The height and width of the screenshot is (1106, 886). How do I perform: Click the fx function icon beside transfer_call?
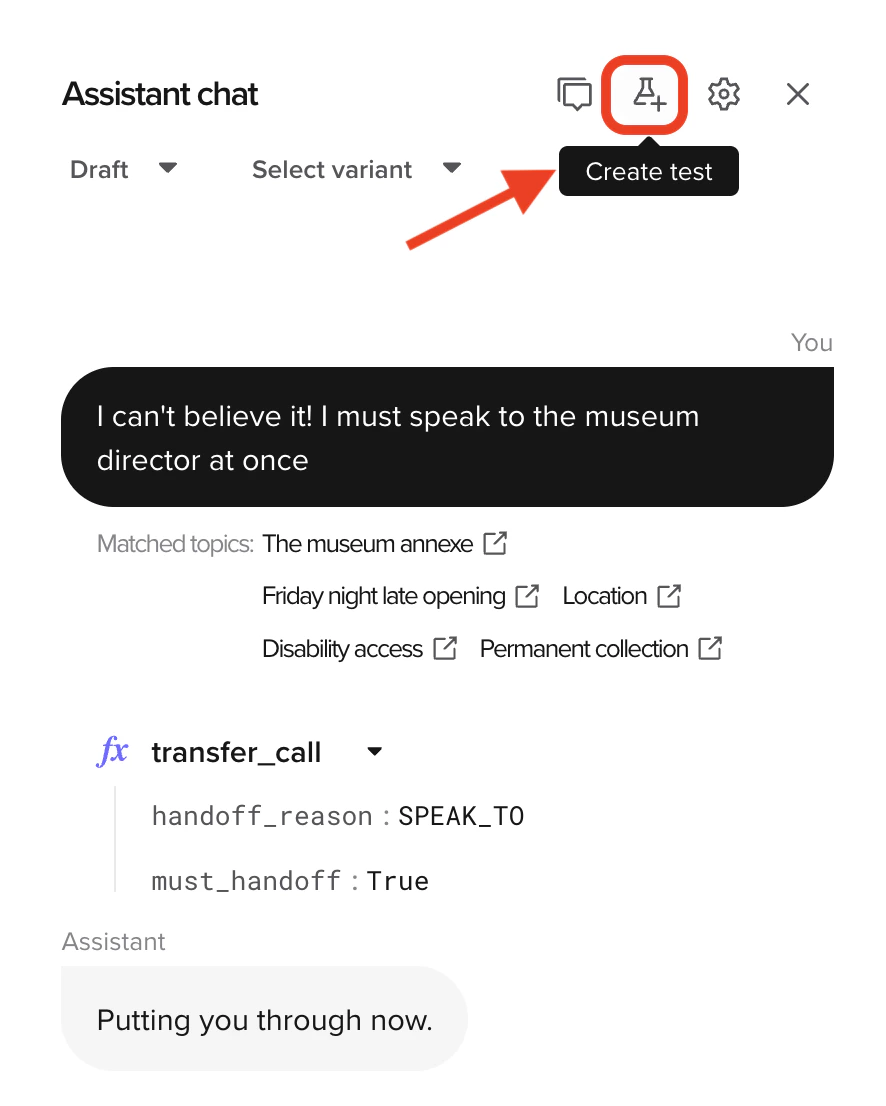(113, 751)
